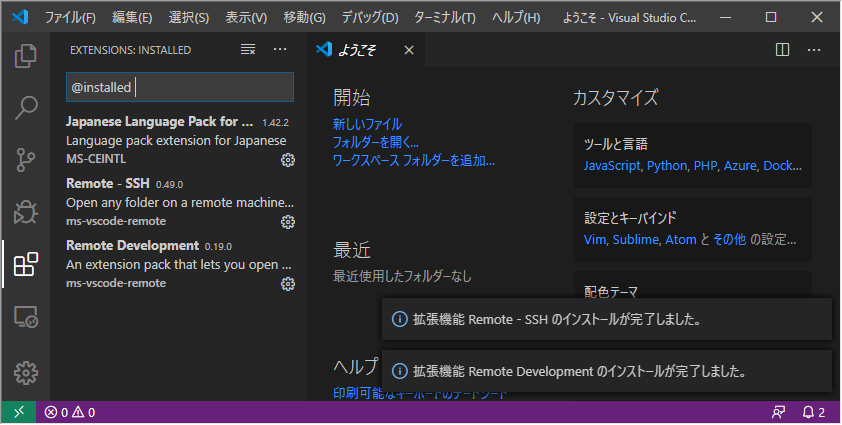Click the Python link
The image size is (842, 425).
click(667, 165)
